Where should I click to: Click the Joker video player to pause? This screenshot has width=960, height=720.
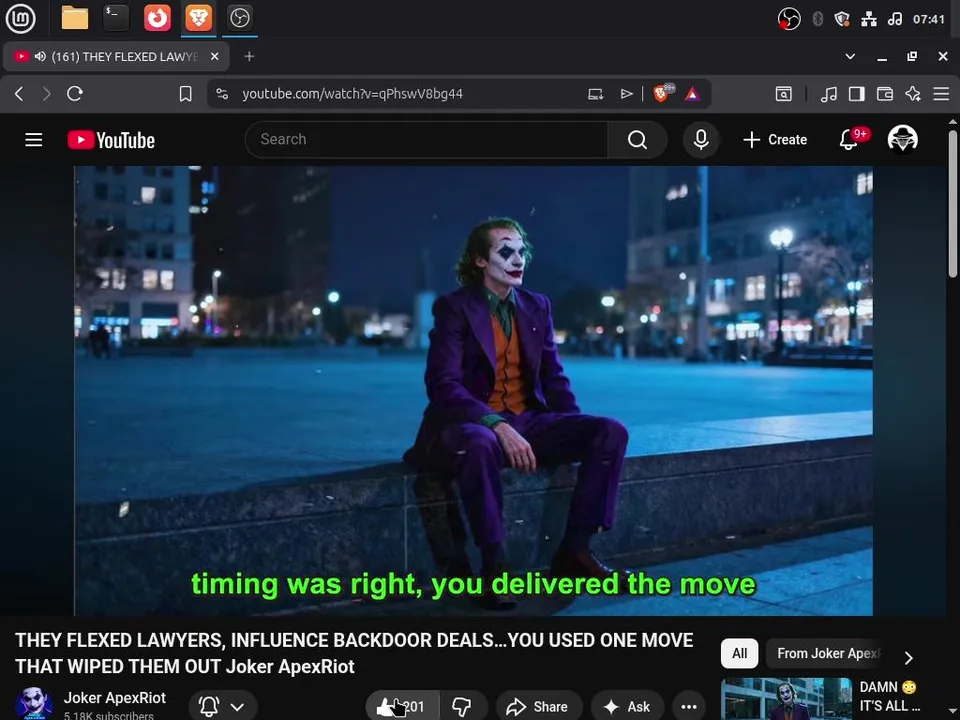coord(473,391)
